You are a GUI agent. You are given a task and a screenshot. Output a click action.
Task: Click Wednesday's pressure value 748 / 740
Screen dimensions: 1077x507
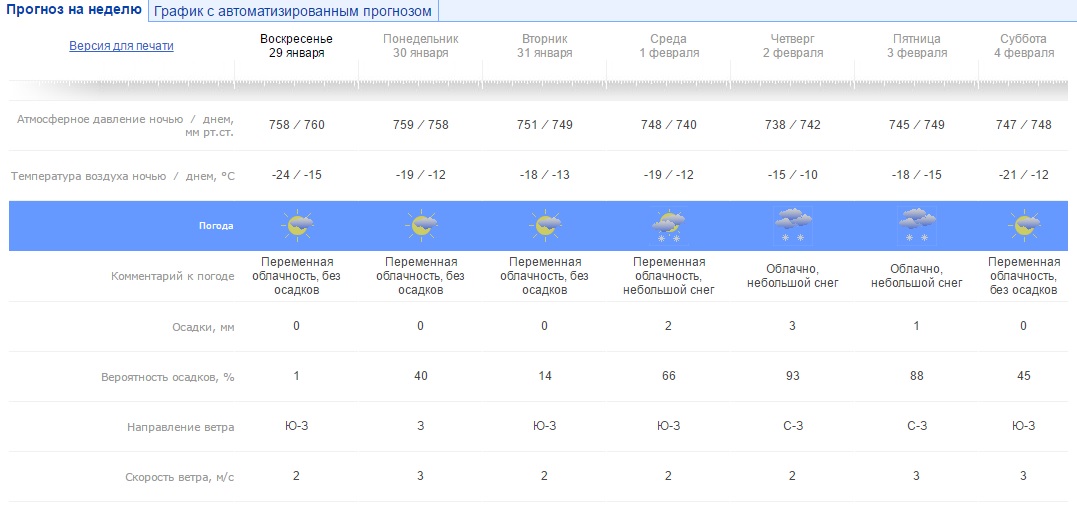pos(669,125)
